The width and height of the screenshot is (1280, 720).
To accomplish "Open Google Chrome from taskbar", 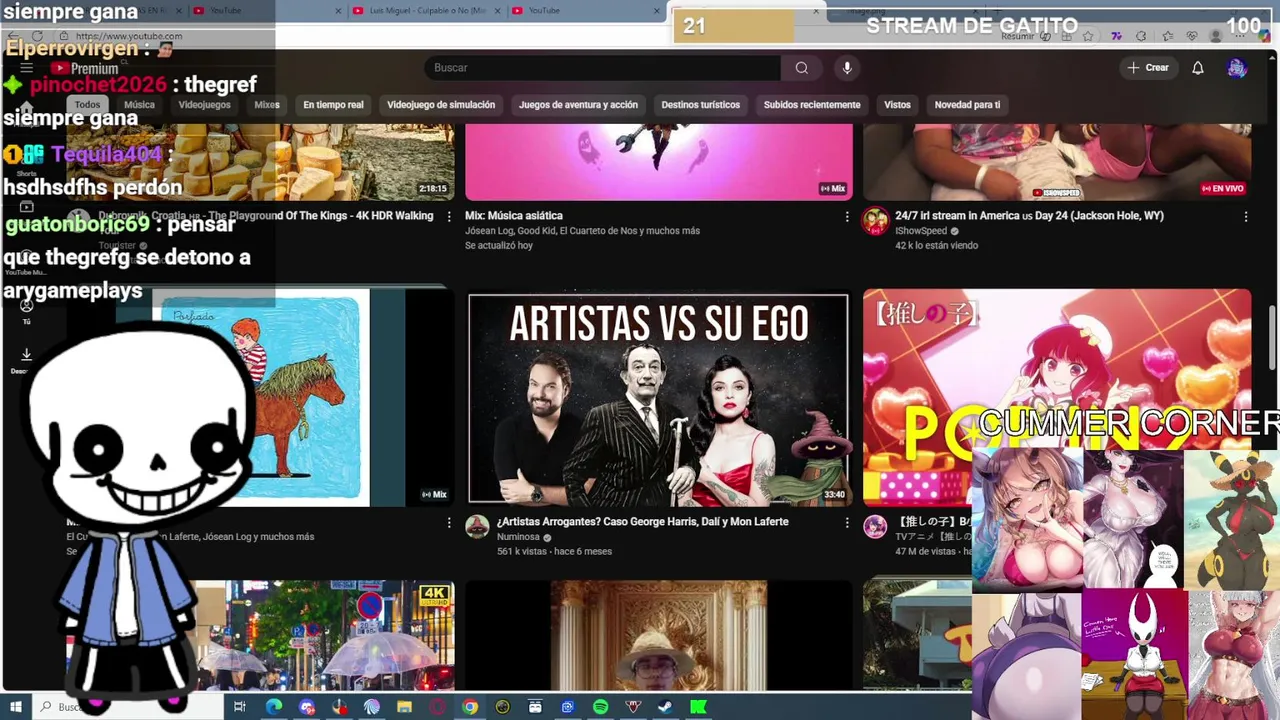I will click(470, 707).
